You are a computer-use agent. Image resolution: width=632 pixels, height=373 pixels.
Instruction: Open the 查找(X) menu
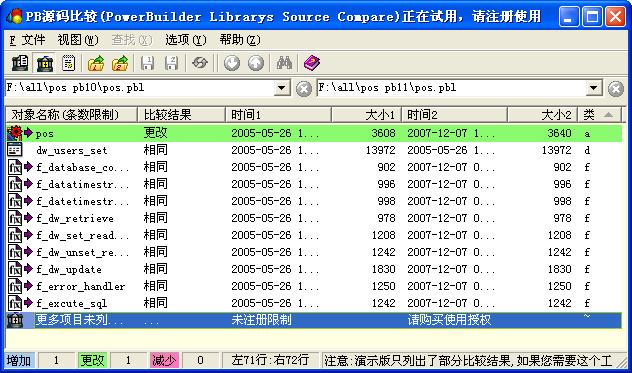(132, 40)
